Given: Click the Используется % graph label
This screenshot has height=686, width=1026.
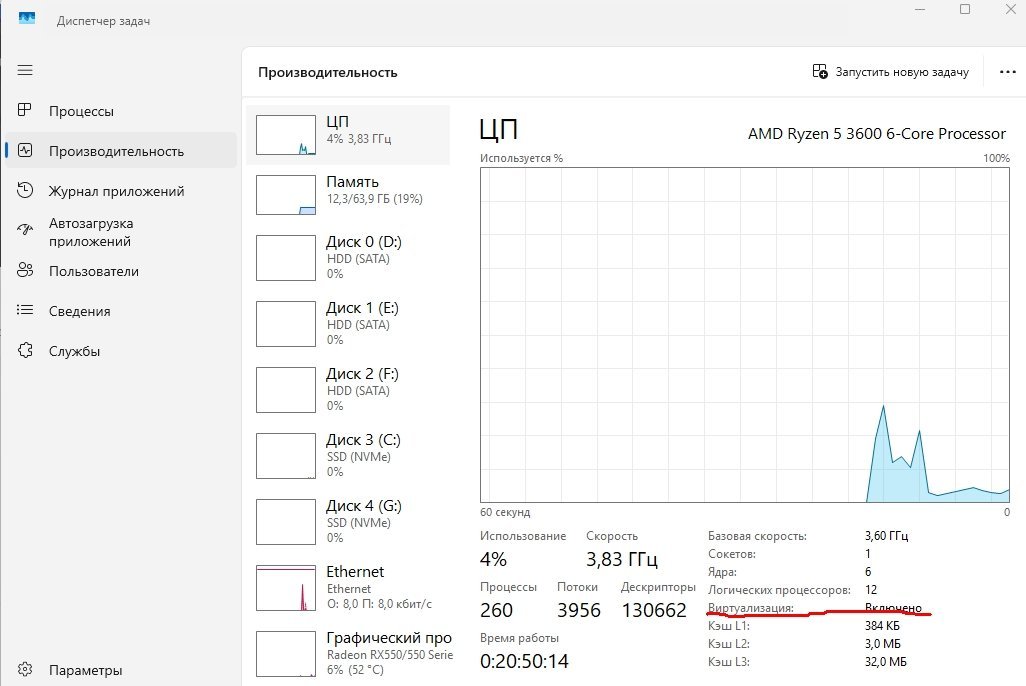Looking at the screenshot, I should (522, 158).
